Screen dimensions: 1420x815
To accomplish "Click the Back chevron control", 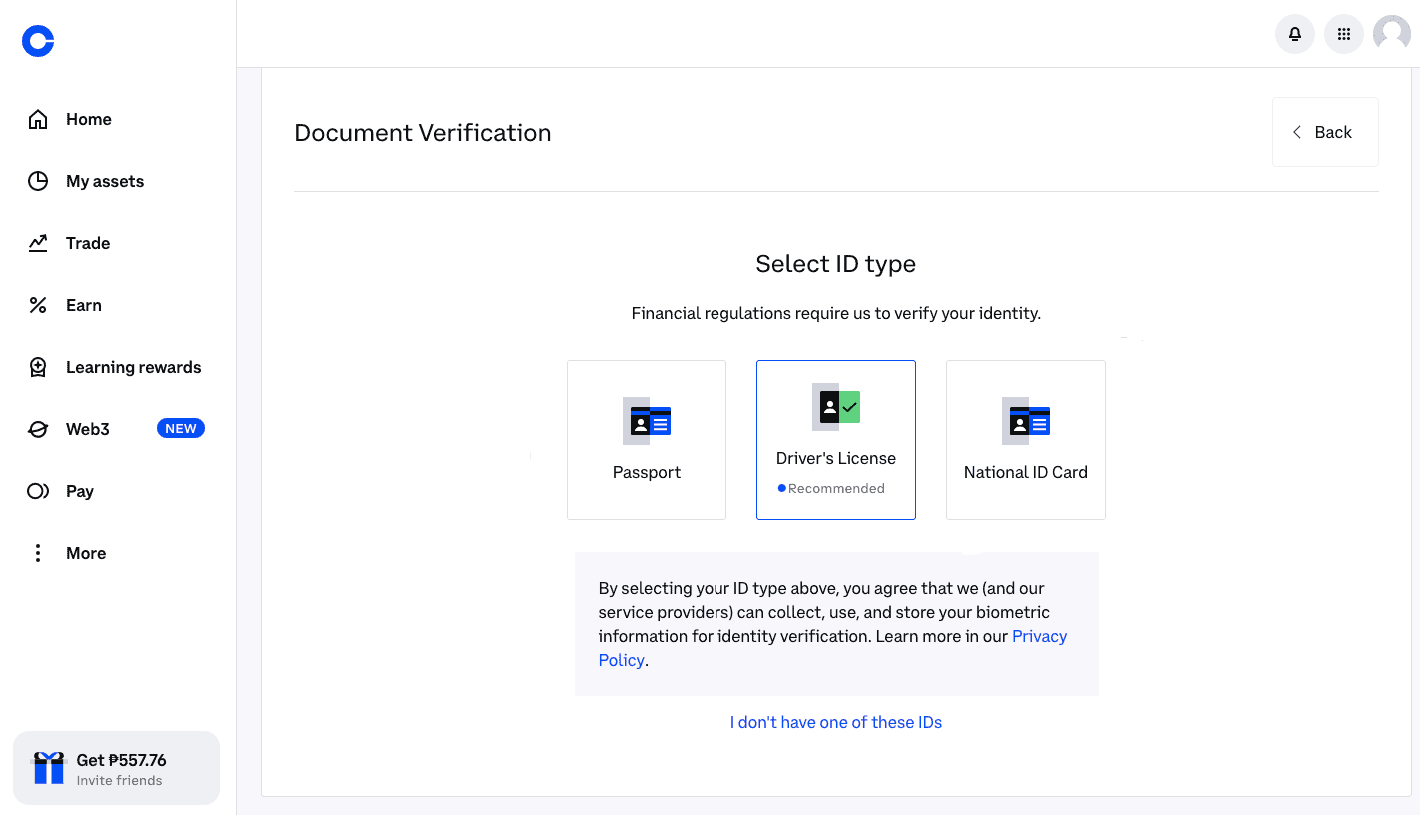I will (x=1296, y=131).
